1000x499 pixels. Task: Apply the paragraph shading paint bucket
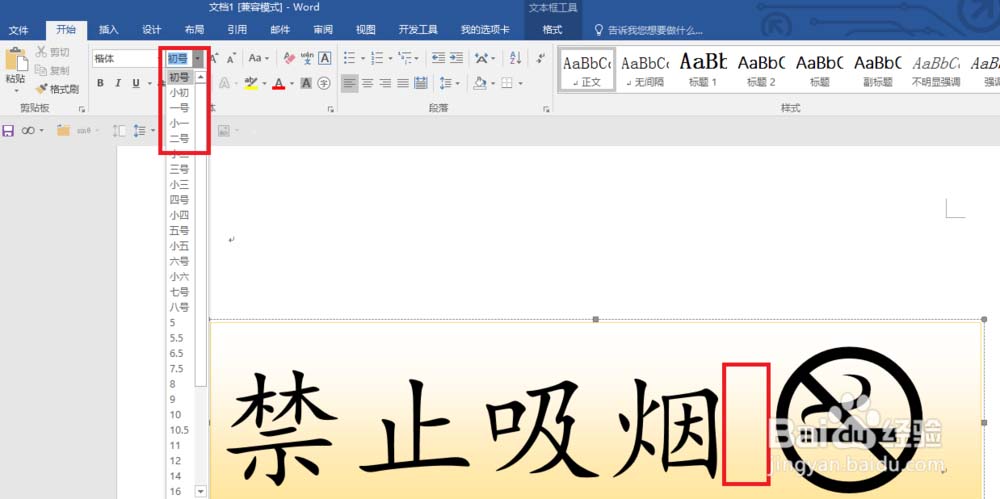pos(480,83)
